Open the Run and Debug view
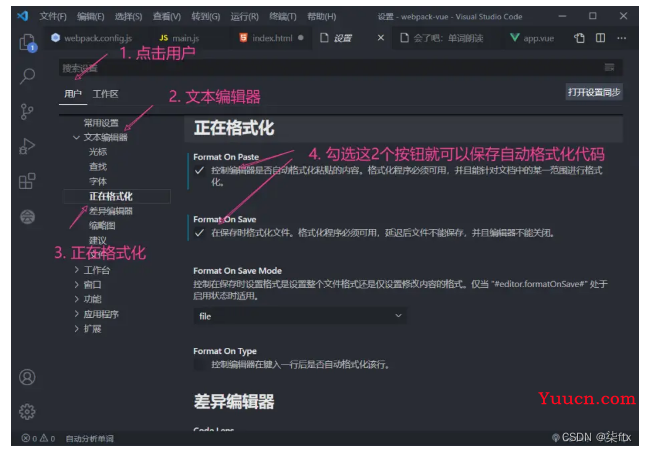The image size is (648, 453). tap(27, 146)
